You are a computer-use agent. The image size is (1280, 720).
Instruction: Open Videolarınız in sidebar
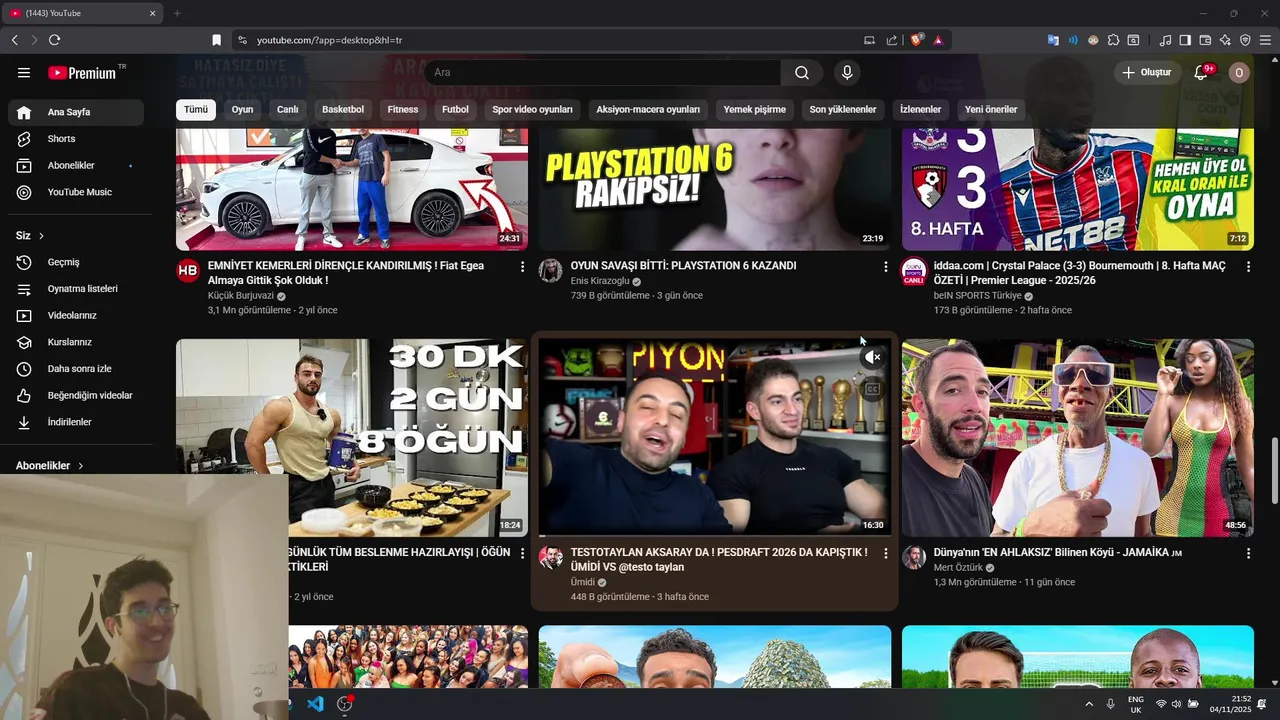pos(76,316)
